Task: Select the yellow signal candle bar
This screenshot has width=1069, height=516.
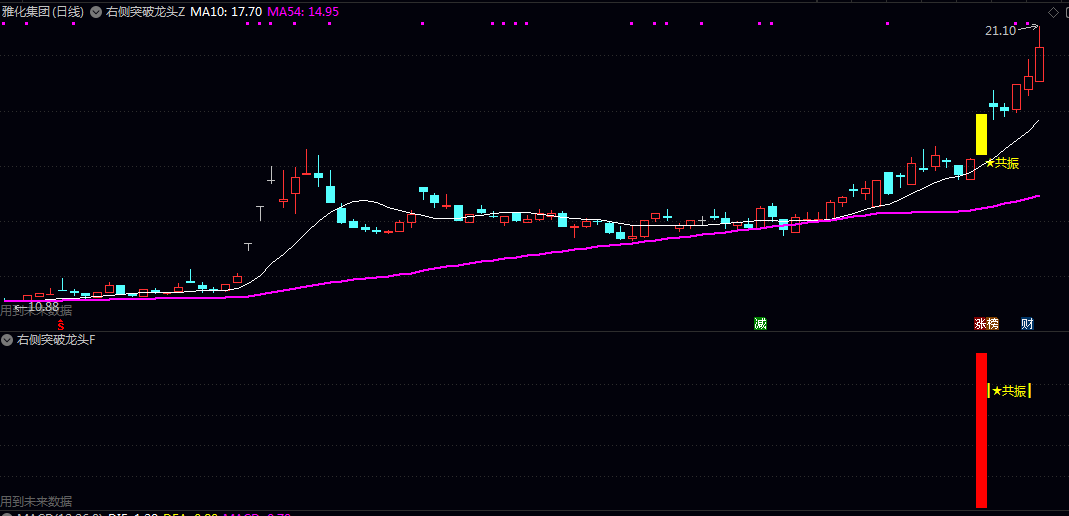Action: pyautogui.click(x=981, y=134)
